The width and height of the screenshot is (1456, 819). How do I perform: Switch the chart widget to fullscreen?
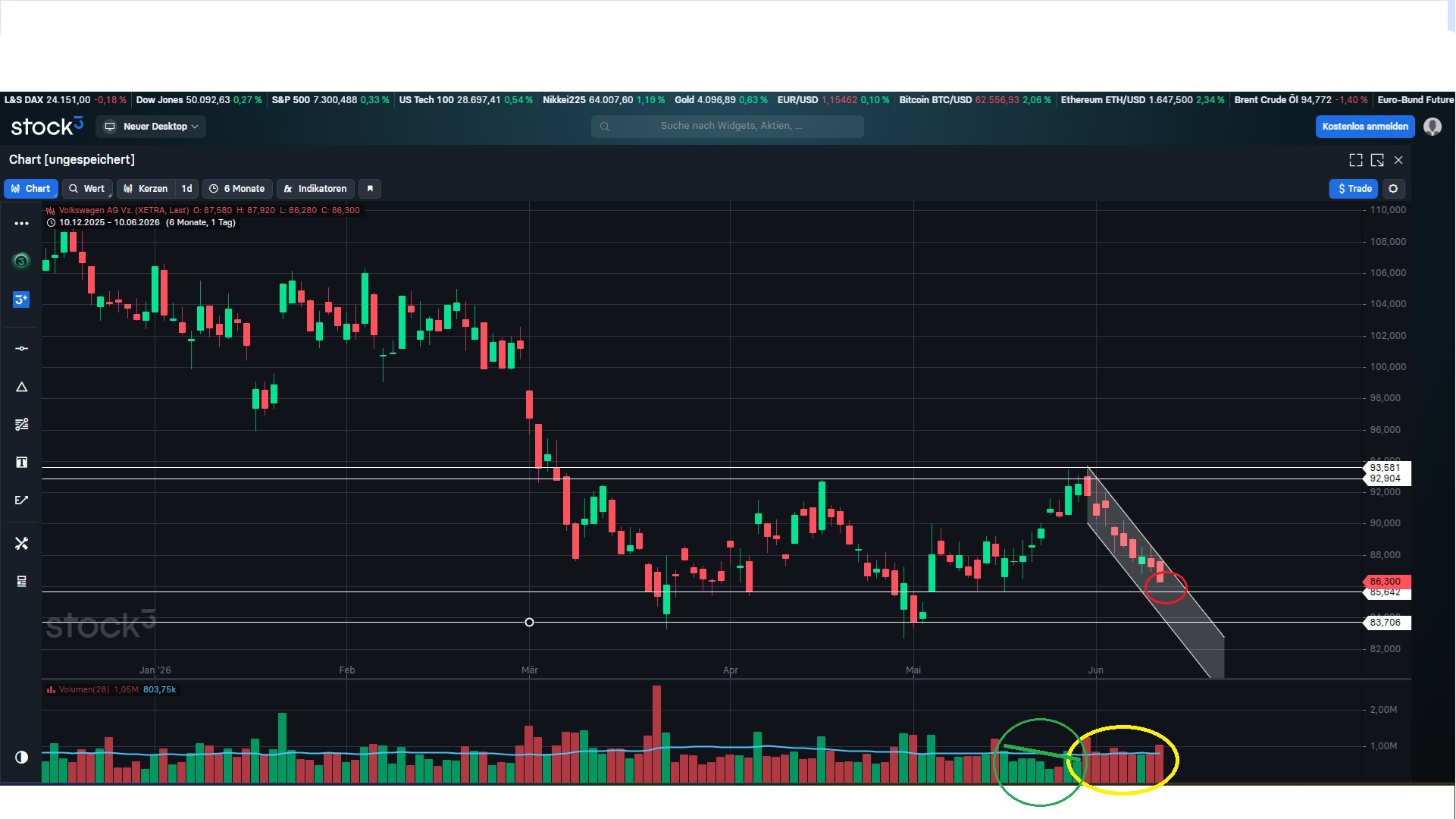pyautogui.click(x=1356, y=160)
